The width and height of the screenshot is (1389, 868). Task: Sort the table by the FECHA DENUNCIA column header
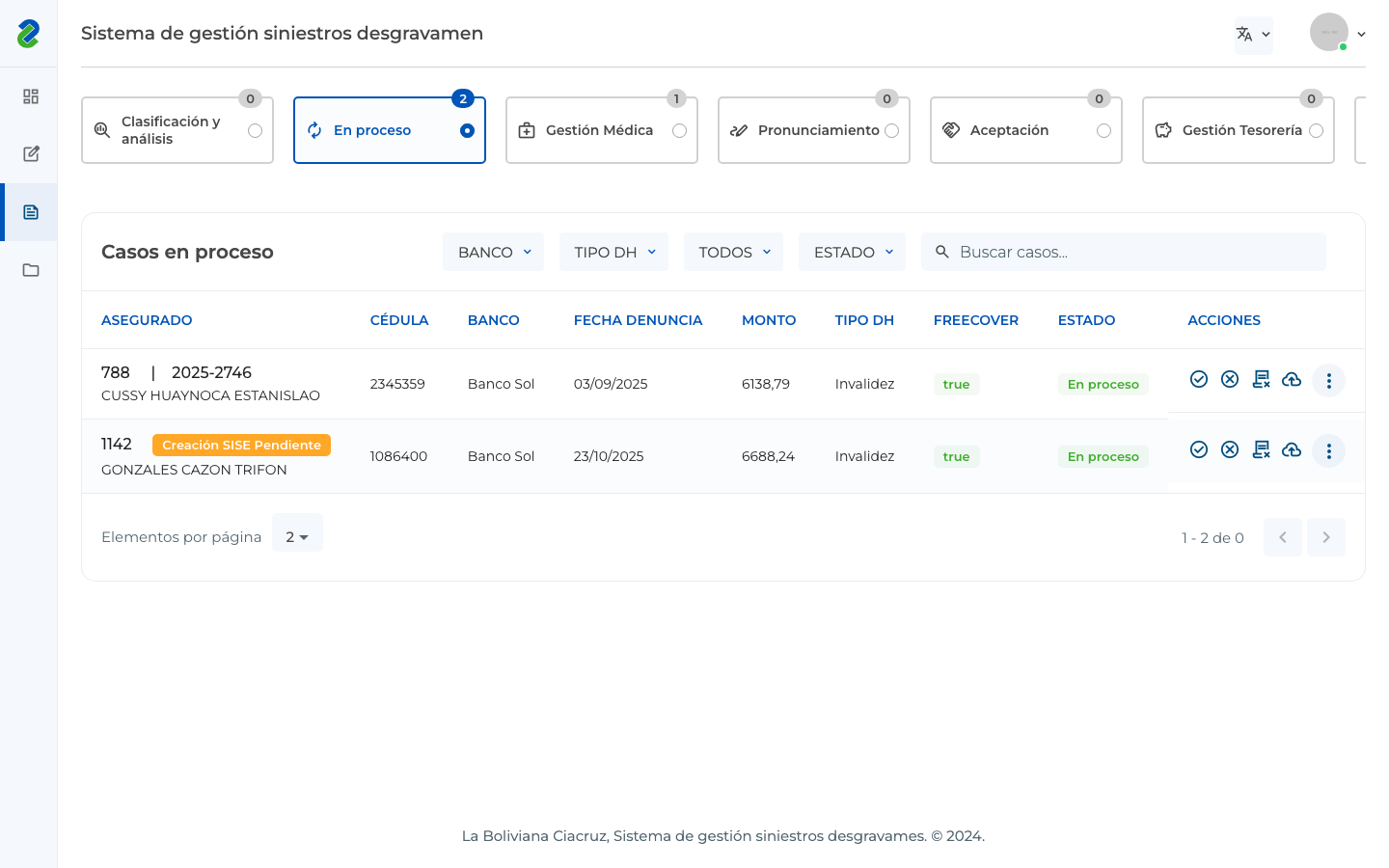[638, 320]
